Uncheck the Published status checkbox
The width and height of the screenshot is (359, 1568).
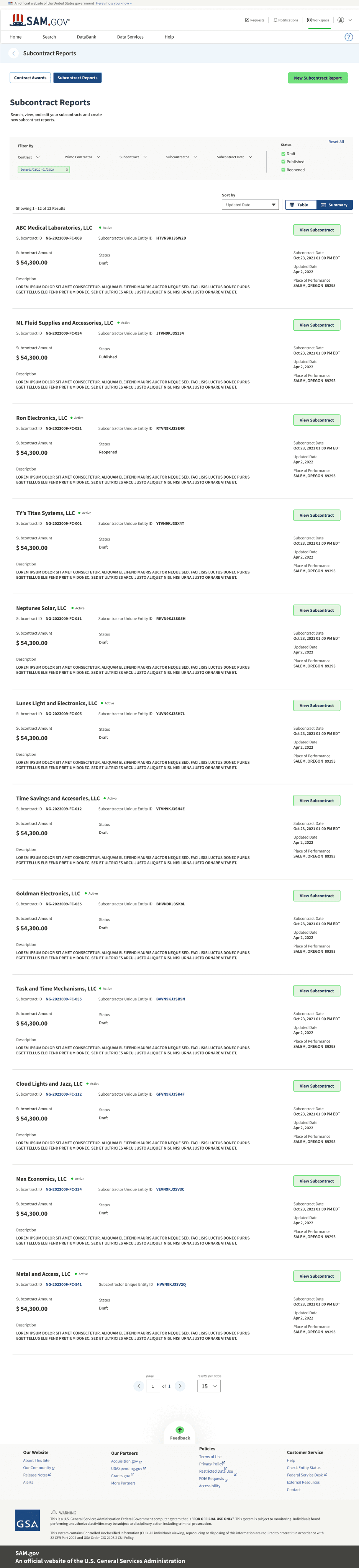click(x=284, y=162)
